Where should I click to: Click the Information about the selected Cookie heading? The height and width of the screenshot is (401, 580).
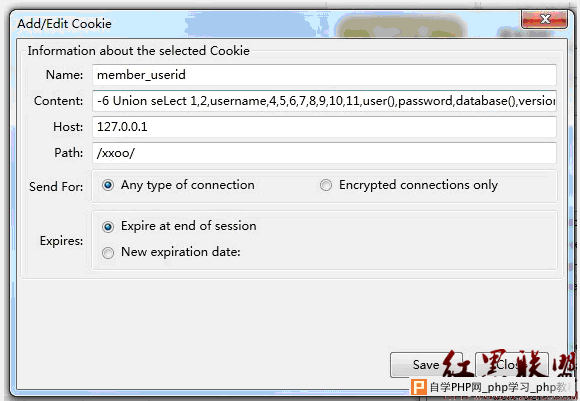click(138, 51)
